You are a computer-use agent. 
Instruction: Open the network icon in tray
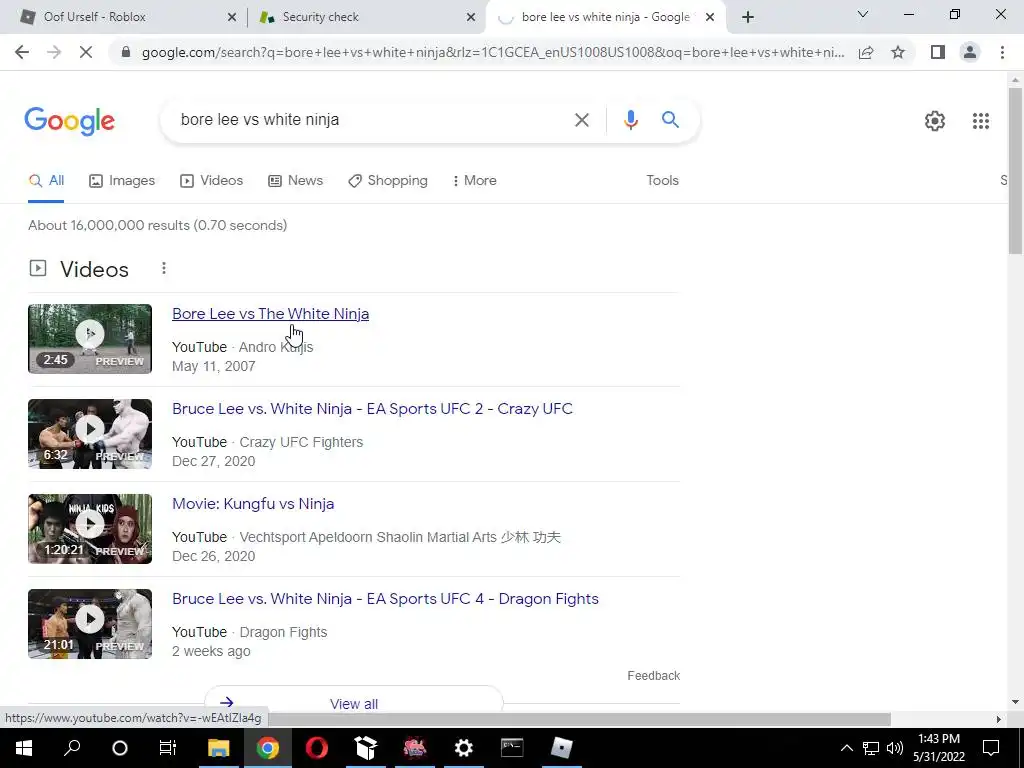click(871, 748)
